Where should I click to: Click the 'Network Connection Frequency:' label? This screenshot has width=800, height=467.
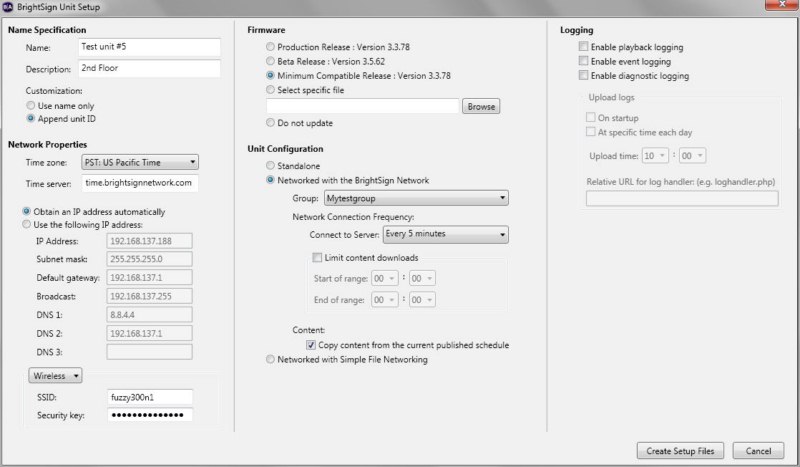pyautogui.click(x=353, y=217)
